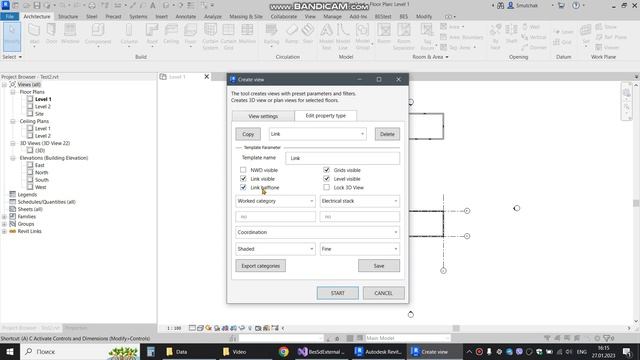Select the Model Line tool
The image size is (640, 360).
pyautogui.click(x=343, y=37)
